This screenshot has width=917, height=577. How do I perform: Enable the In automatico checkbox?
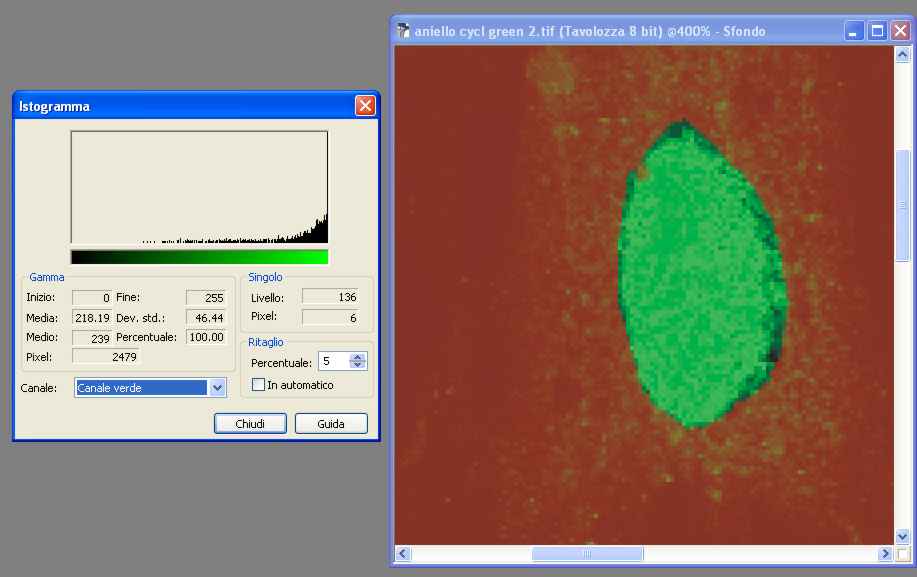pyautogui.click(x=259, y=385)
